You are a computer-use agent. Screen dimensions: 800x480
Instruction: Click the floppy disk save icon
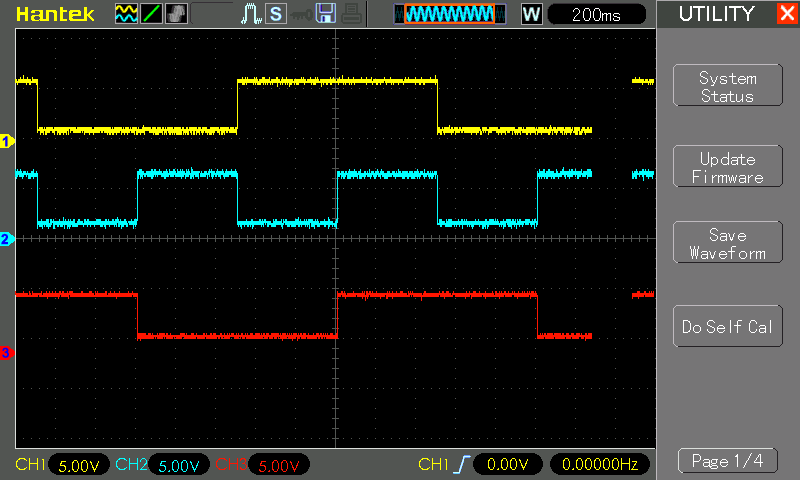[325, 14]
